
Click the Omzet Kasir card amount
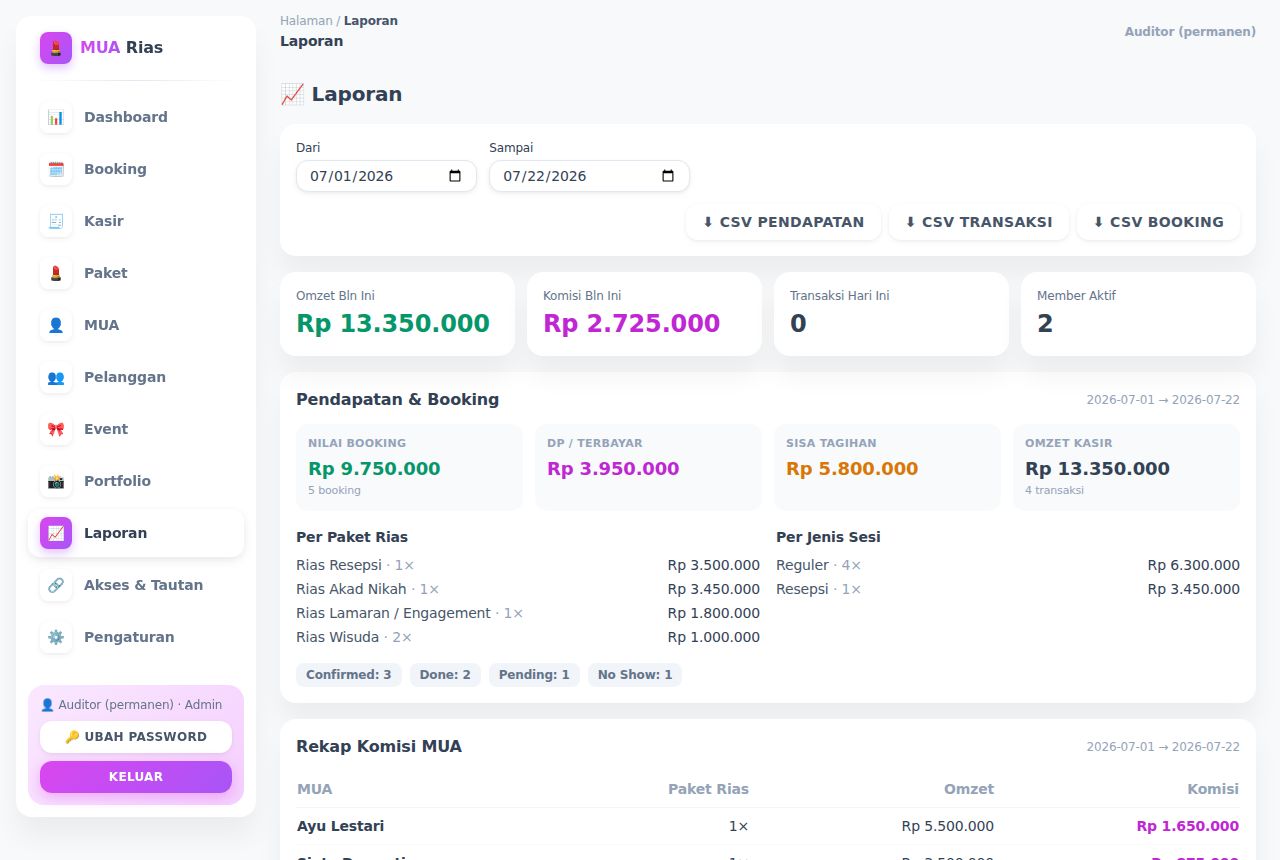pos(1097,469)
